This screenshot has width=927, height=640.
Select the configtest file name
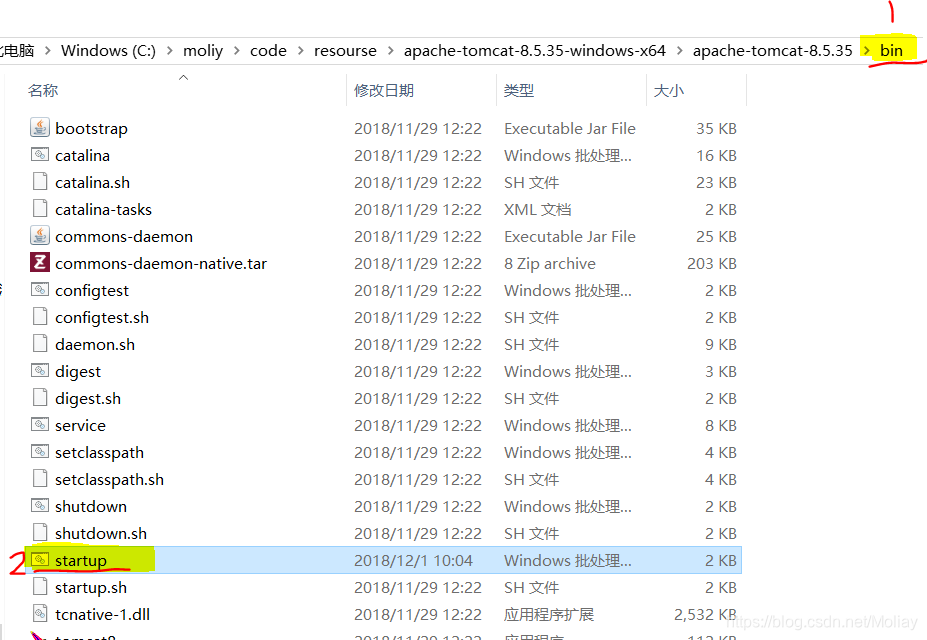92,290
